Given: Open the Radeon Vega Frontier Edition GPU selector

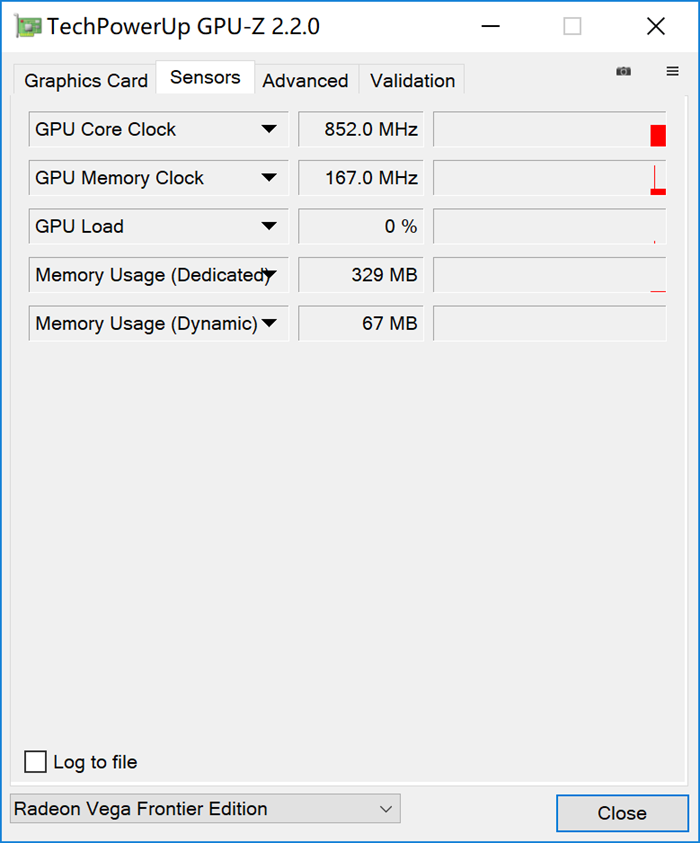Looking at the screenshot, I should pos(205,809).
